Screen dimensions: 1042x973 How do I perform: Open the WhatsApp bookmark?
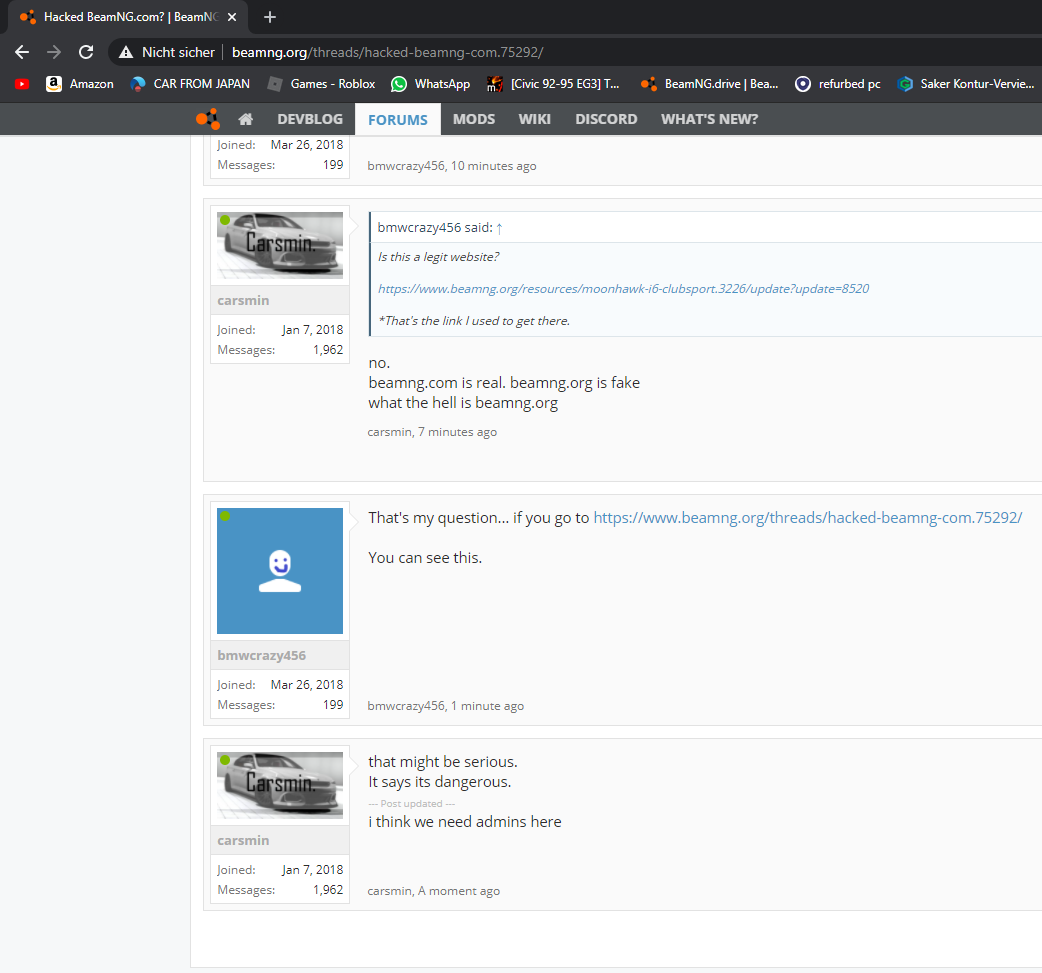click(x=431, y=84)
